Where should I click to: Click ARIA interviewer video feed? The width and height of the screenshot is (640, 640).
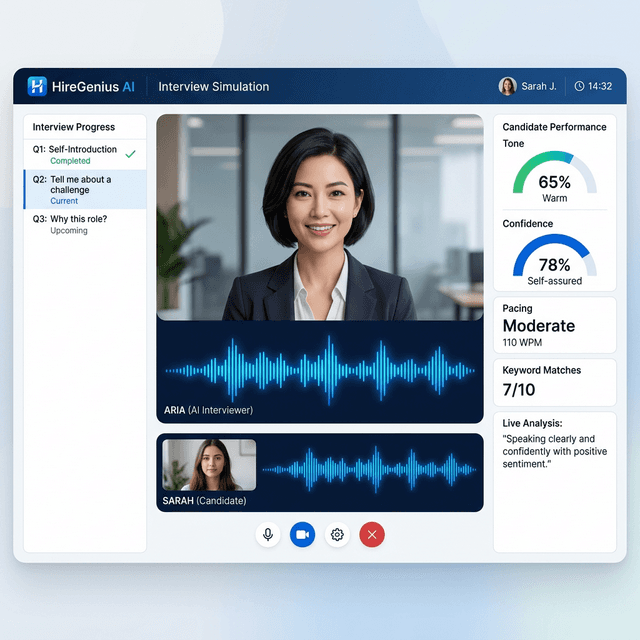pos(320,217)
